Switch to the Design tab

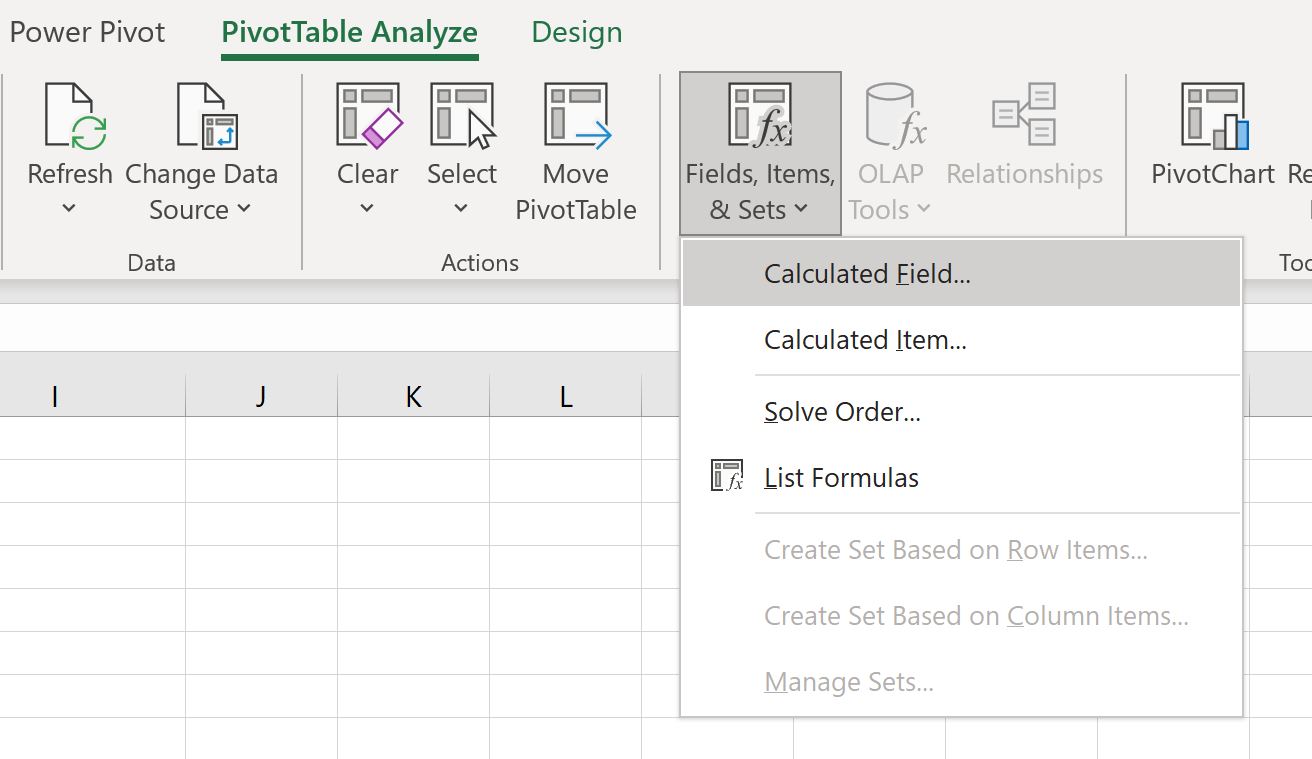click(576, 31)
